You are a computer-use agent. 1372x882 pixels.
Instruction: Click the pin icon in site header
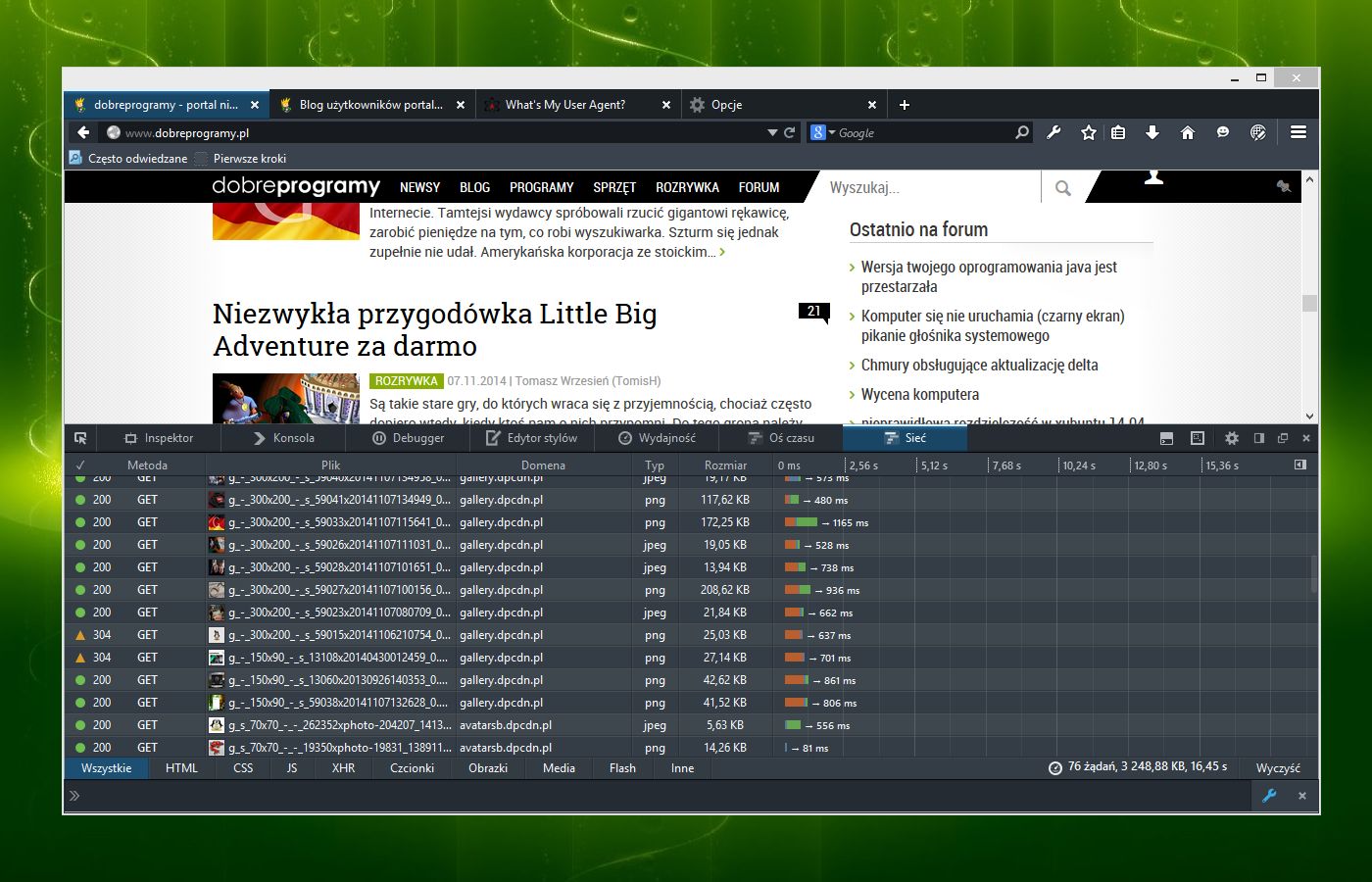click(x=1283, y=186)
